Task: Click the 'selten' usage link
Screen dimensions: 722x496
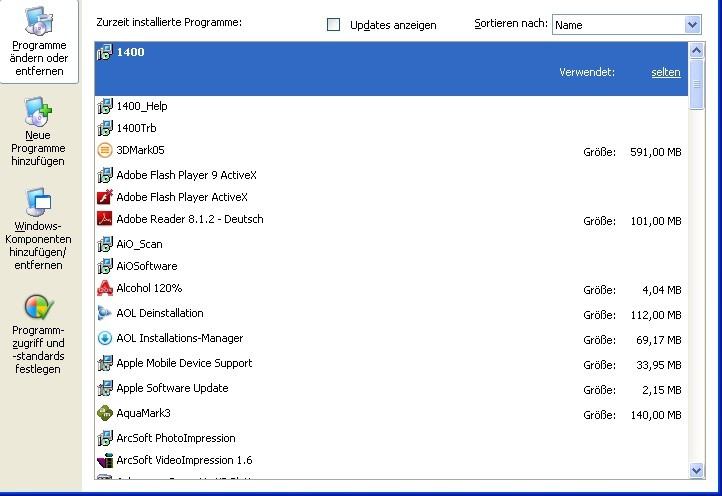Action: pos(666,72)
